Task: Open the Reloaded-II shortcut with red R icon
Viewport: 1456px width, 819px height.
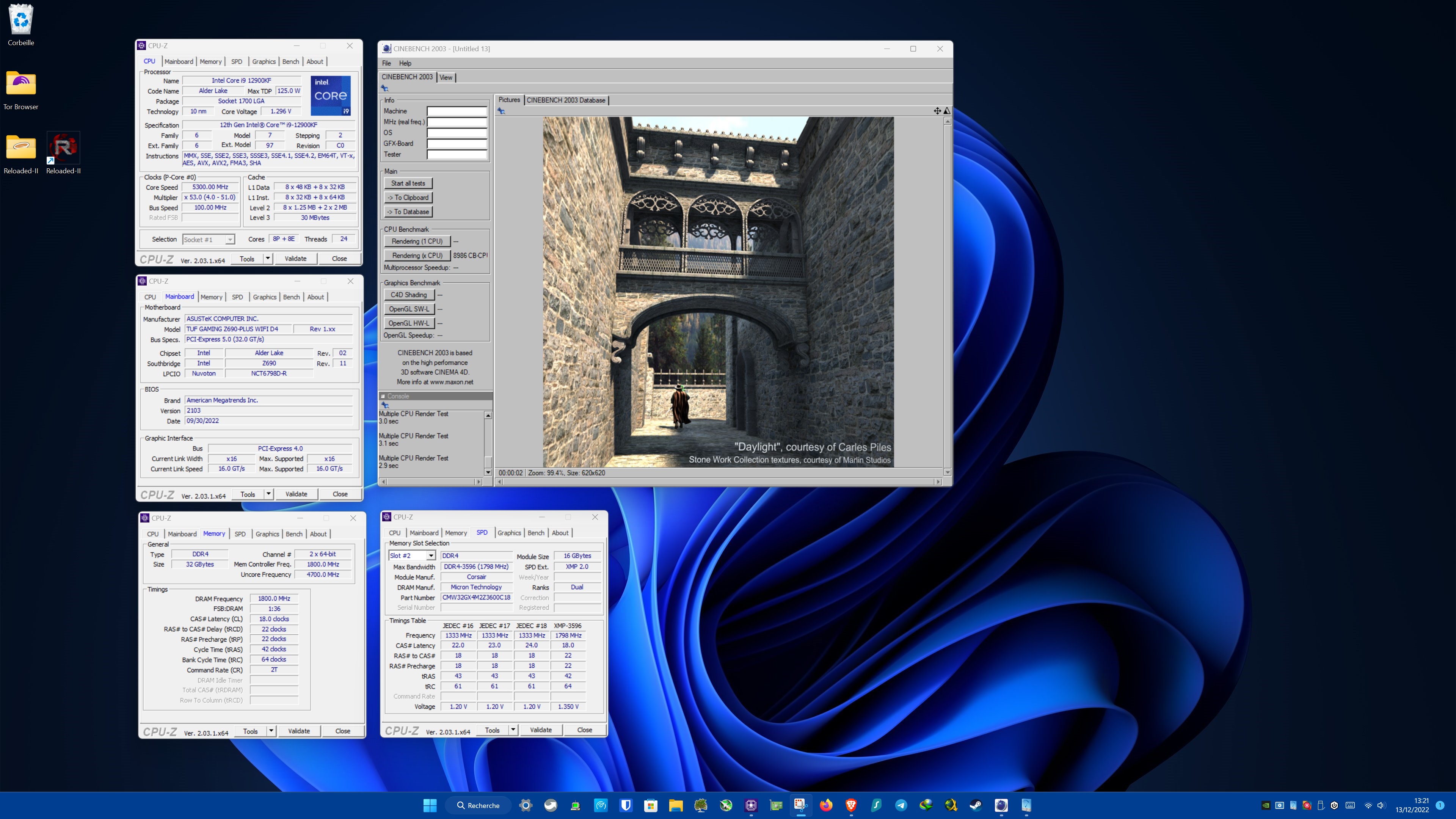Action: click(63, 152)
